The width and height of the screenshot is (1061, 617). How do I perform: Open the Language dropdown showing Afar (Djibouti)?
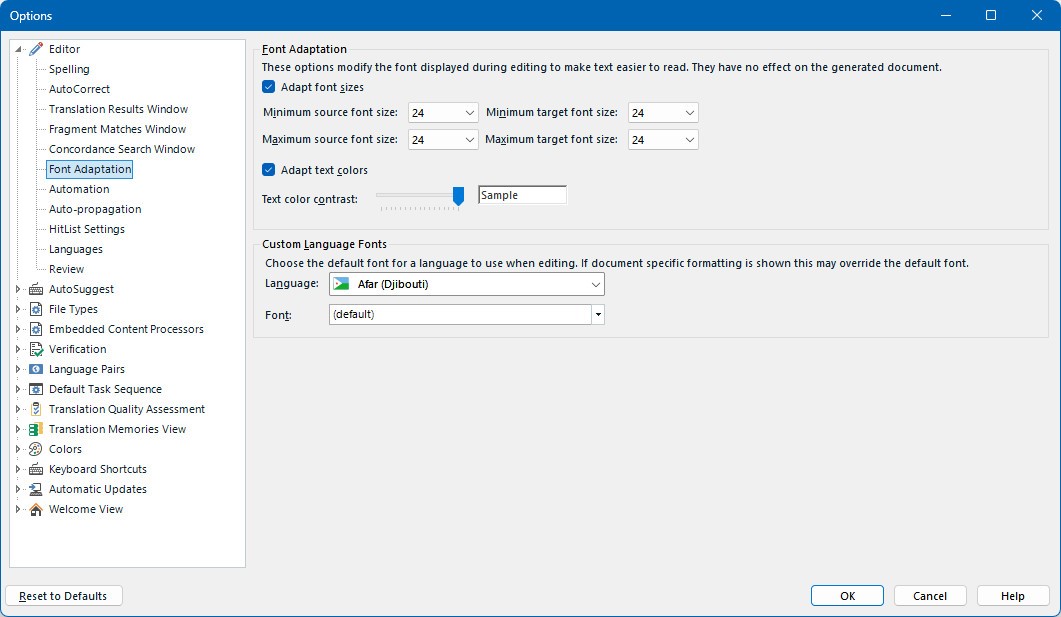coord(466,284)
